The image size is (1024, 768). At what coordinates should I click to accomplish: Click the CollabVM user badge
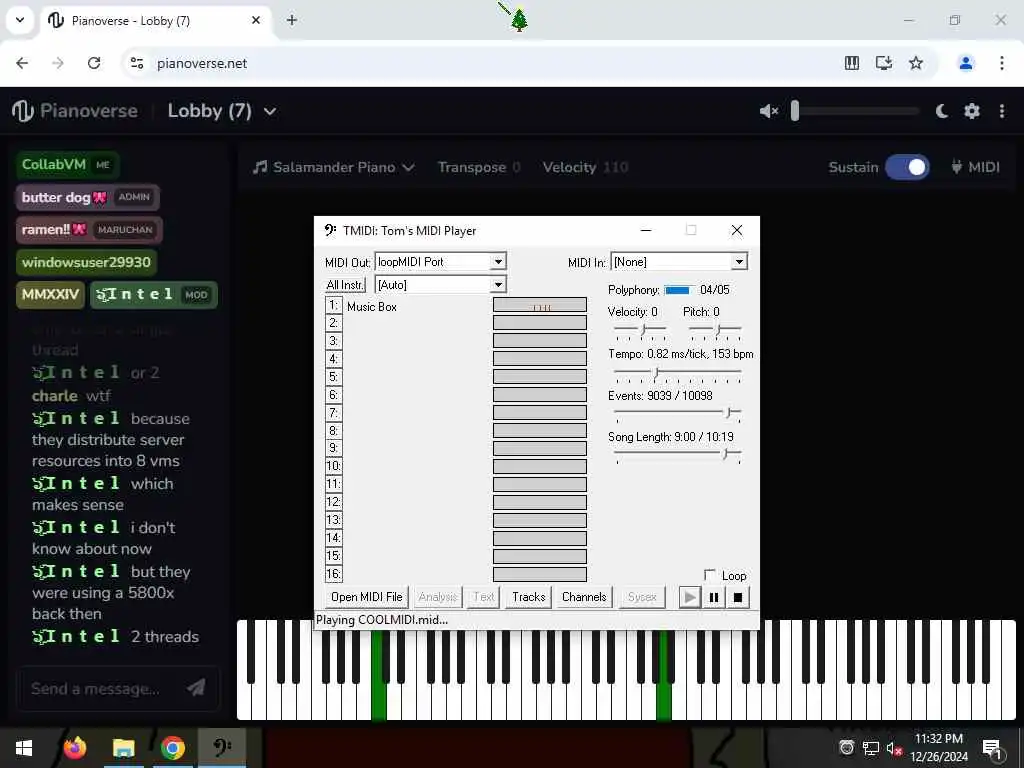[x=67, y=165]
